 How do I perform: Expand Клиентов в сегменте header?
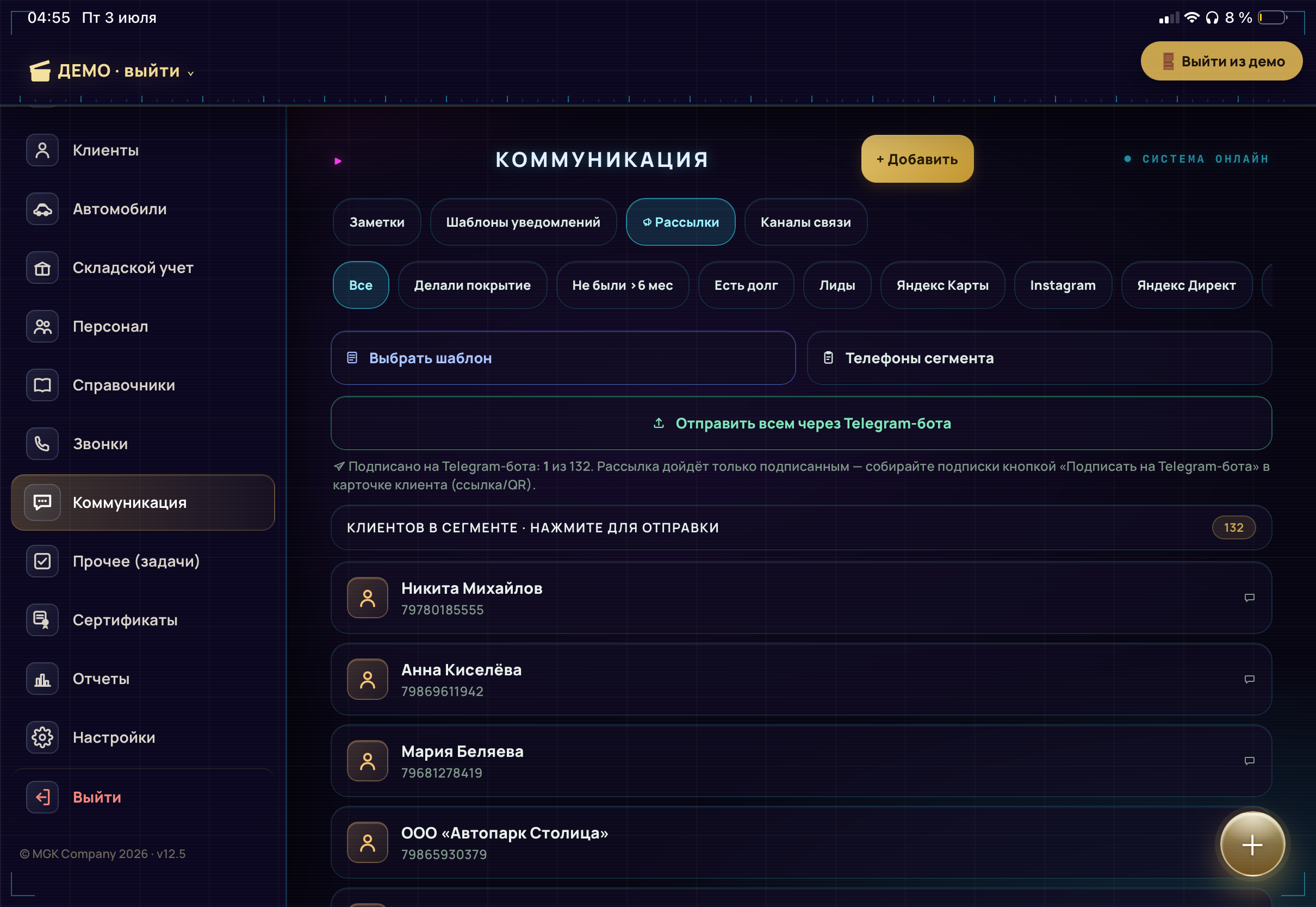801,527
